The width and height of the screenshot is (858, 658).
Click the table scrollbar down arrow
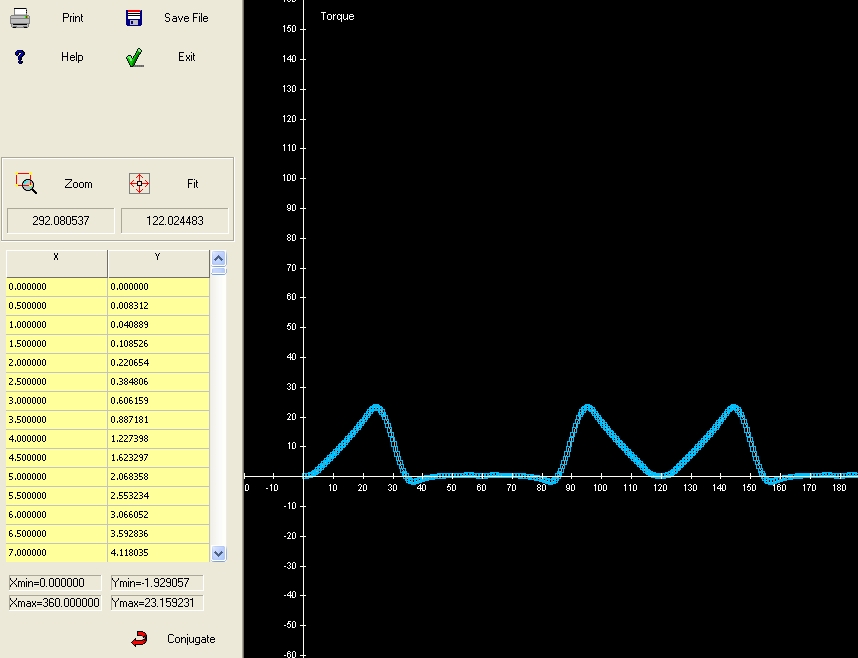[218, 553]
